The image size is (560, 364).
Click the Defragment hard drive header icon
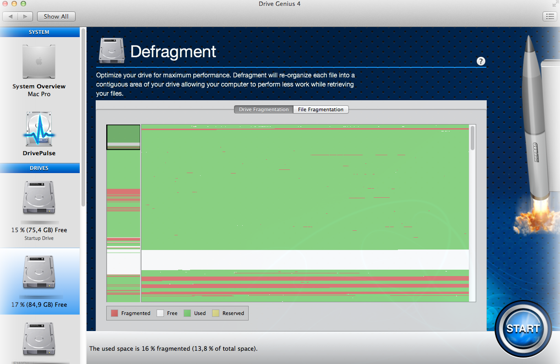click(112, 50)
